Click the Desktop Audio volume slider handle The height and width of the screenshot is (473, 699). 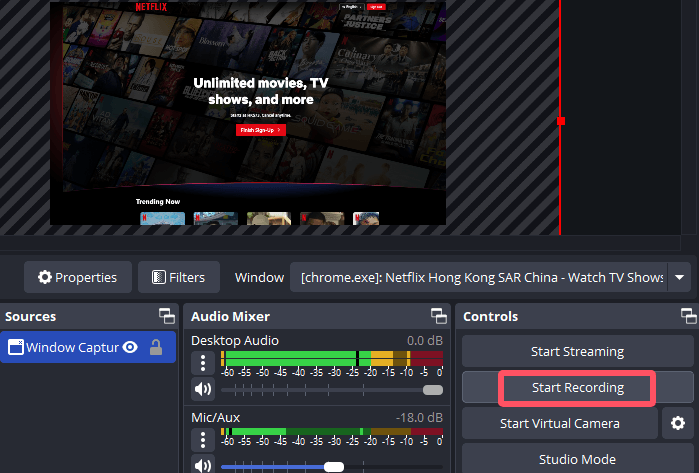pos(432,390)
